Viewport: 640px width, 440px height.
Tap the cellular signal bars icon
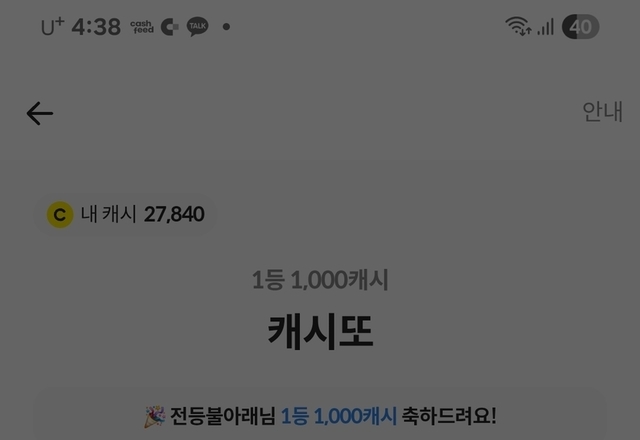546,27
